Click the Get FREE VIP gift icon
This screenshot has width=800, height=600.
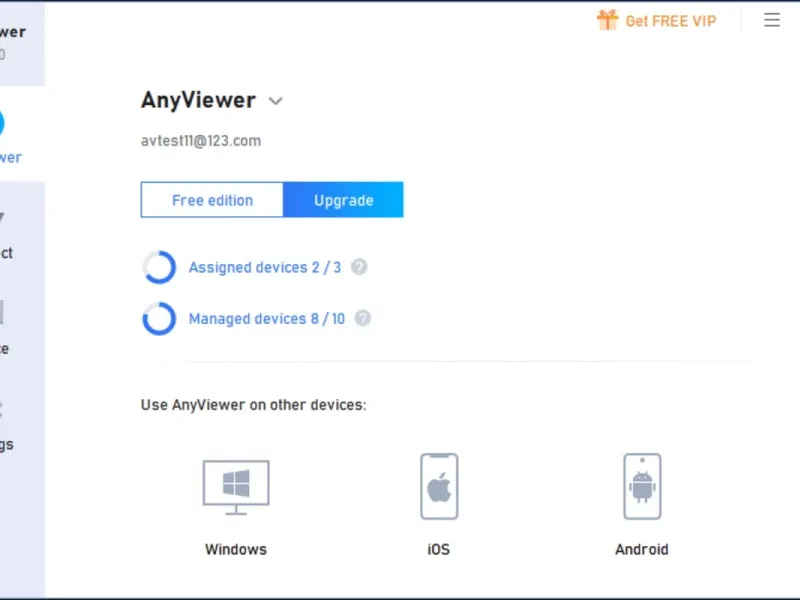pos(607,20)
